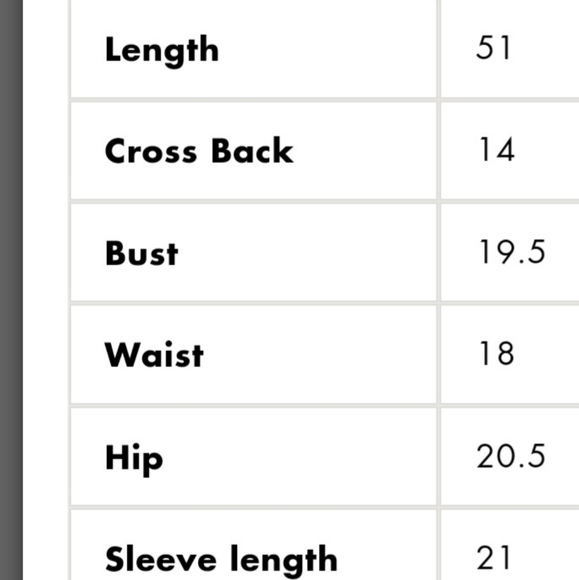Click empty space in Length label cell
Image resolution: width=579 pixels, height=580 pixels.
point(326,50)
